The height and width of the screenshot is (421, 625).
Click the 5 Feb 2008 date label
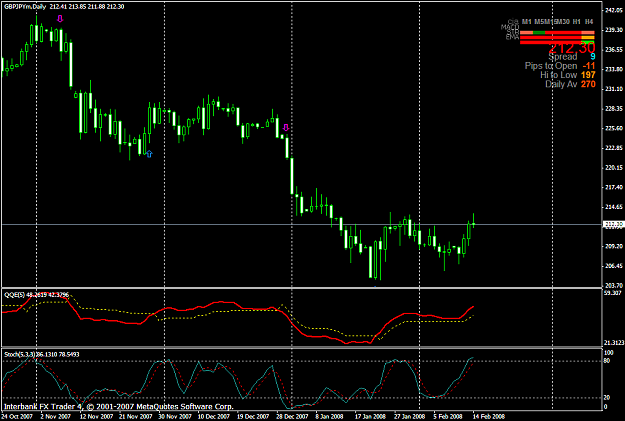pyautogui.click(x=448, y=417)
